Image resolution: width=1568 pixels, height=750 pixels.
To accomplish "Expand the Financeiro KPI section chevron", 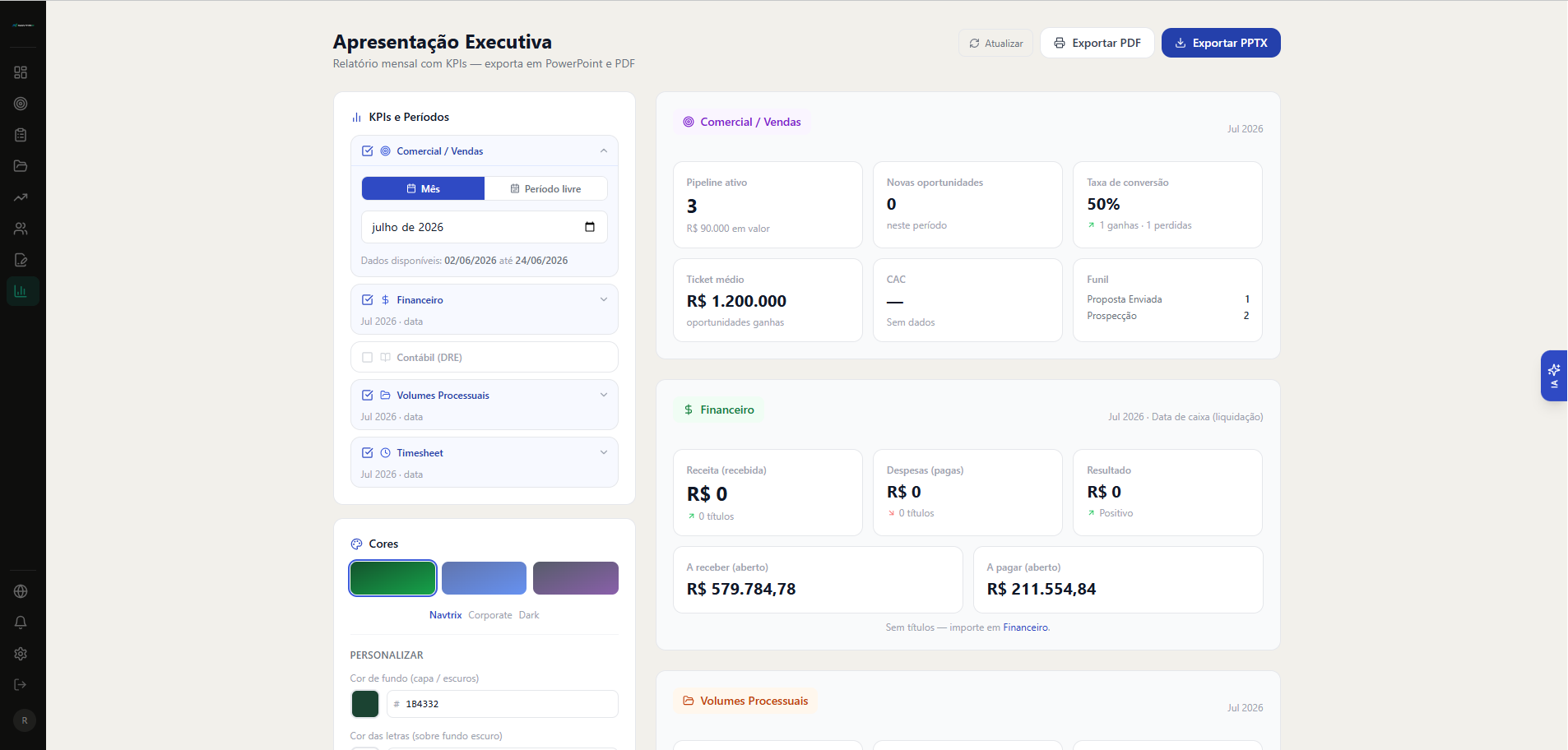I will click(604, 300).
